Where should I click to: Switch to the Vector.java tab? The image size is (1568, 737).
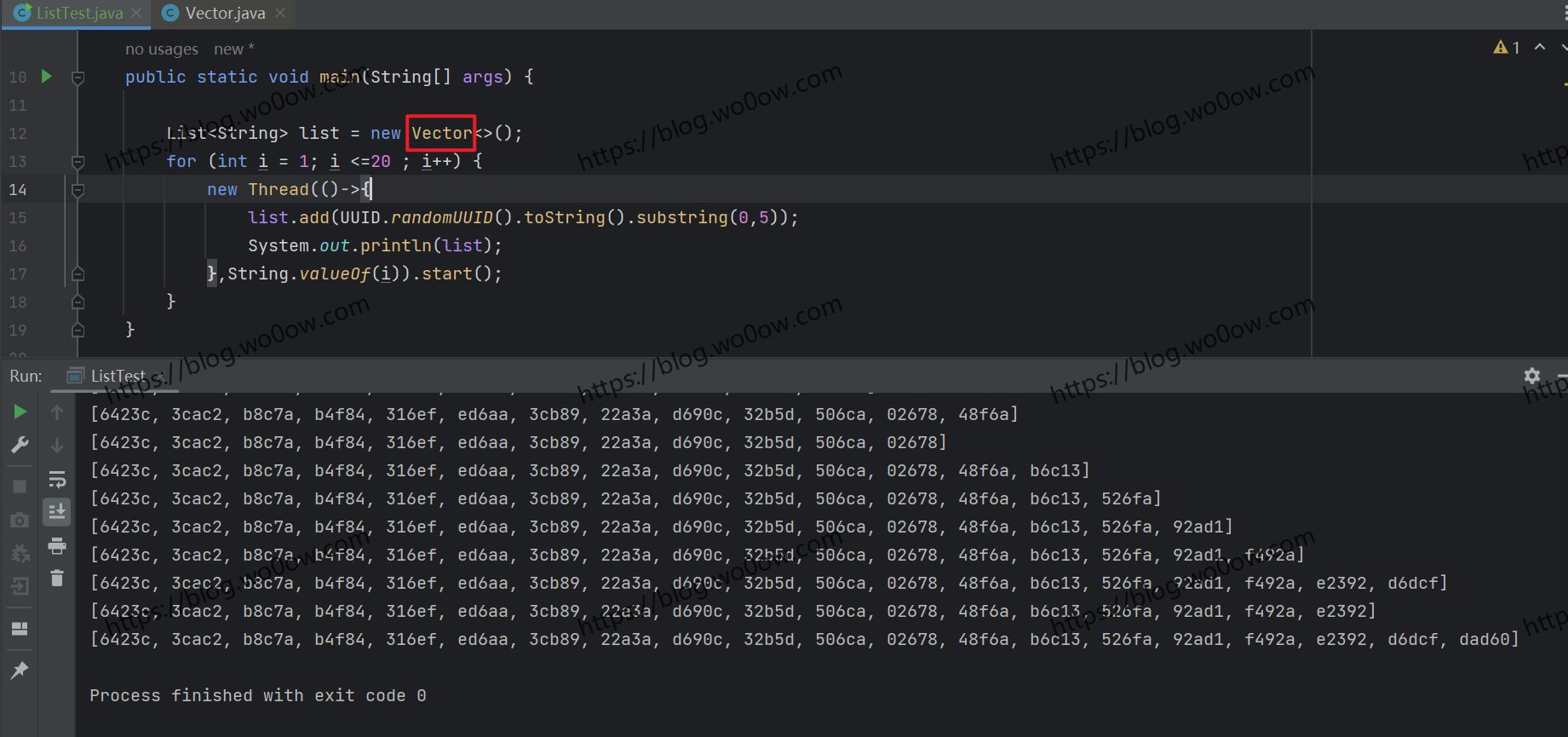coord(225,14)
